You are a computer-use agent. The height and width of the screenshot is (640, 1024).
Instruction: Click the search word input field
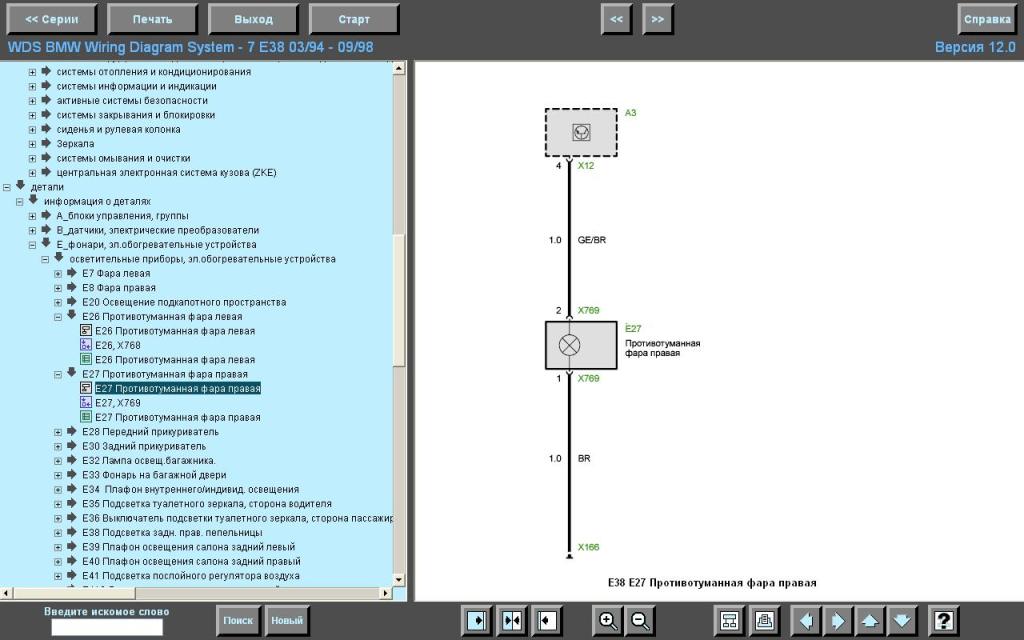107,627
